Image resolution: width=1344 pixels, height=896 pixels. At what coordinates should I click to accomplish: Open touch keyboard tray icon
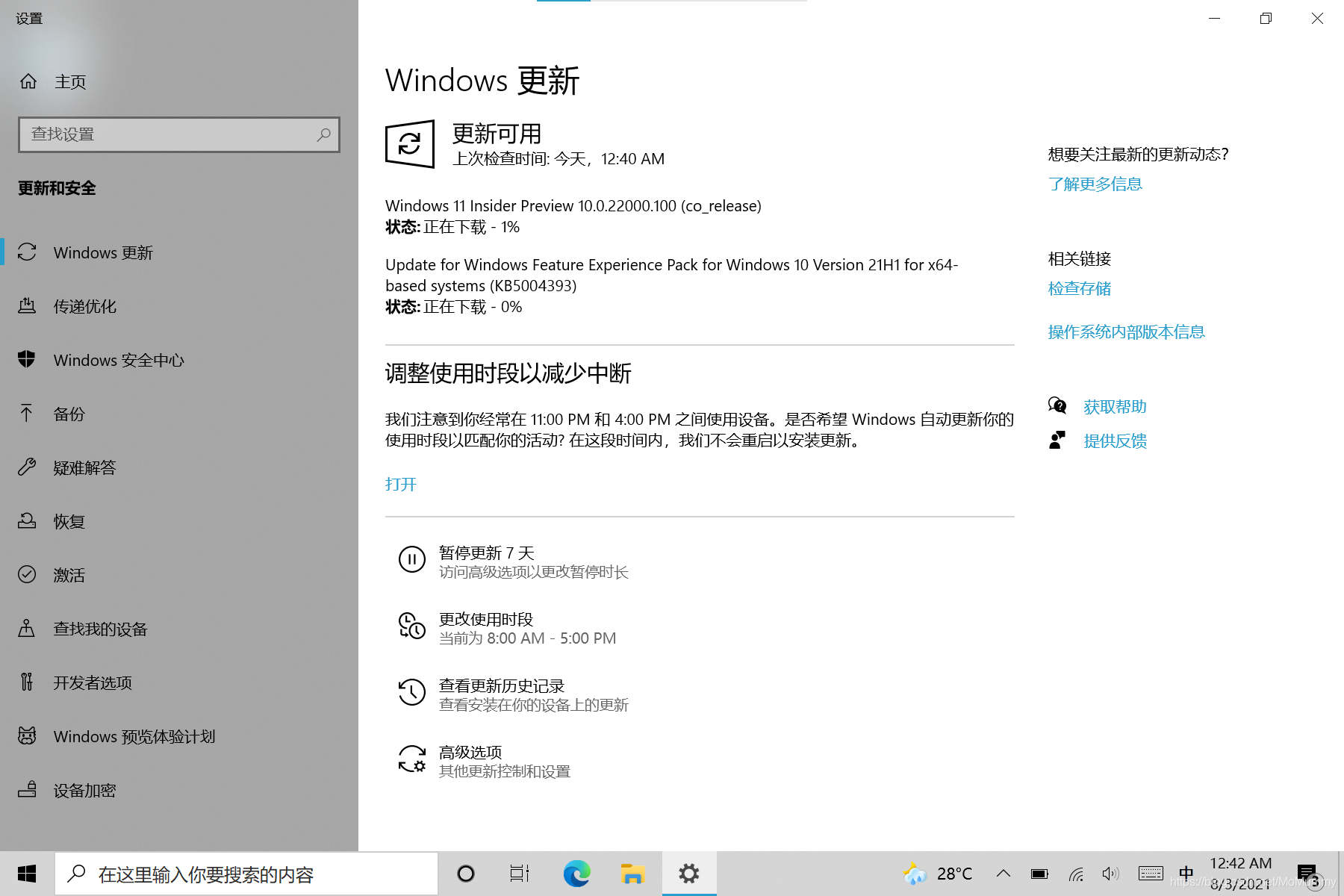1151,874
